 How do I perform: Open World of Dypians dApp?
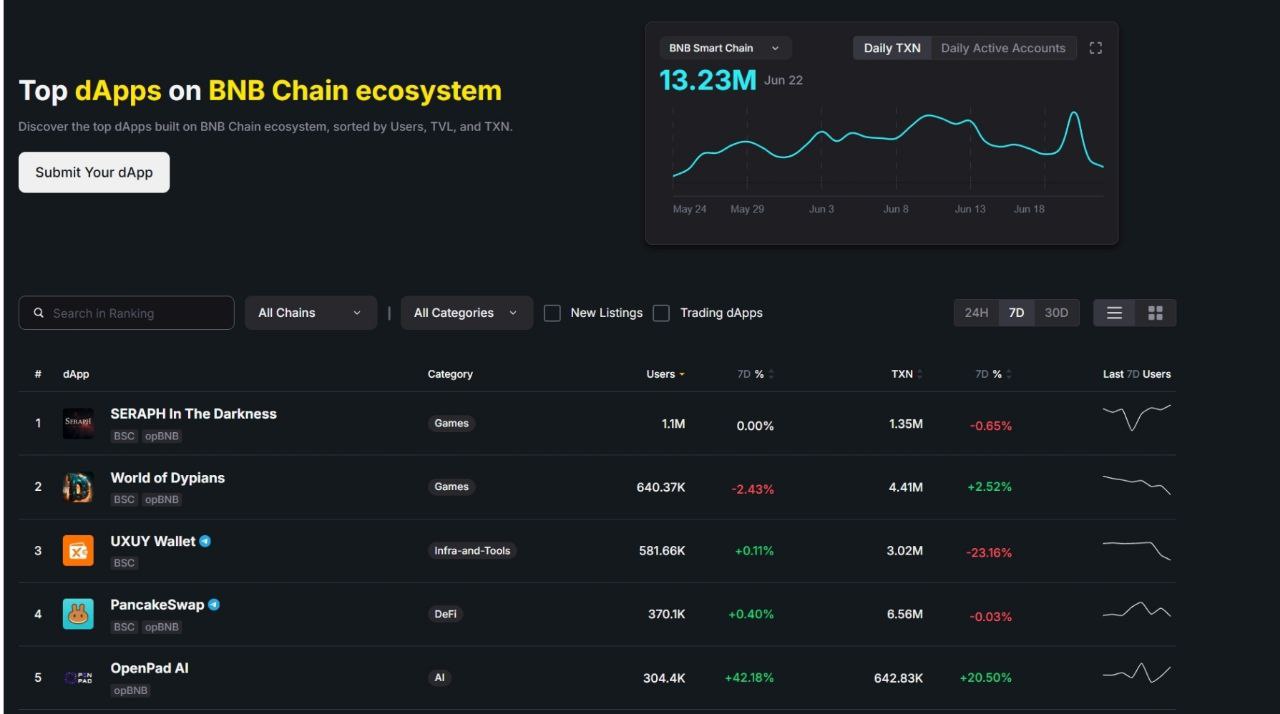coord(167,478)
